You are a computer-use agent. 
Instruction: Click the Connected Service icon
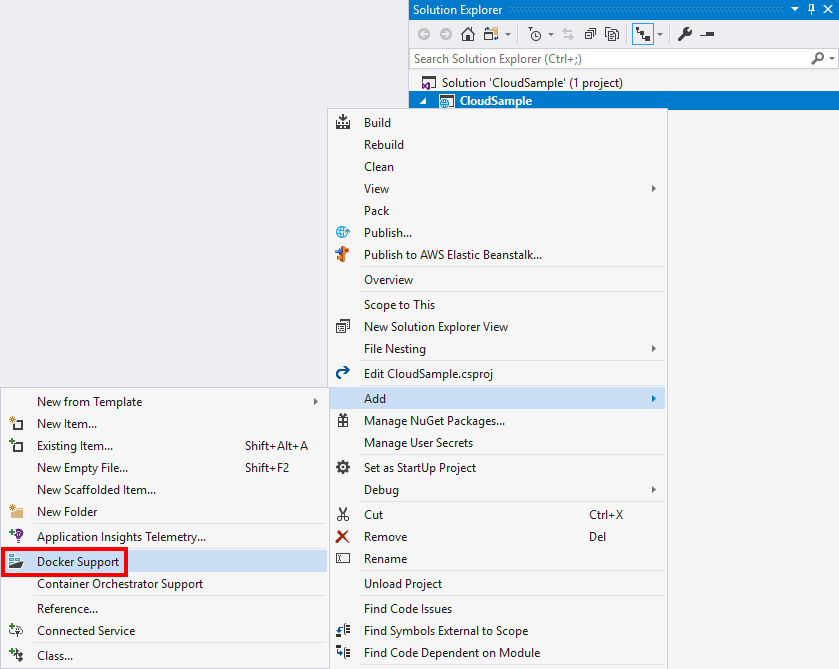click(x=16, y=630)
